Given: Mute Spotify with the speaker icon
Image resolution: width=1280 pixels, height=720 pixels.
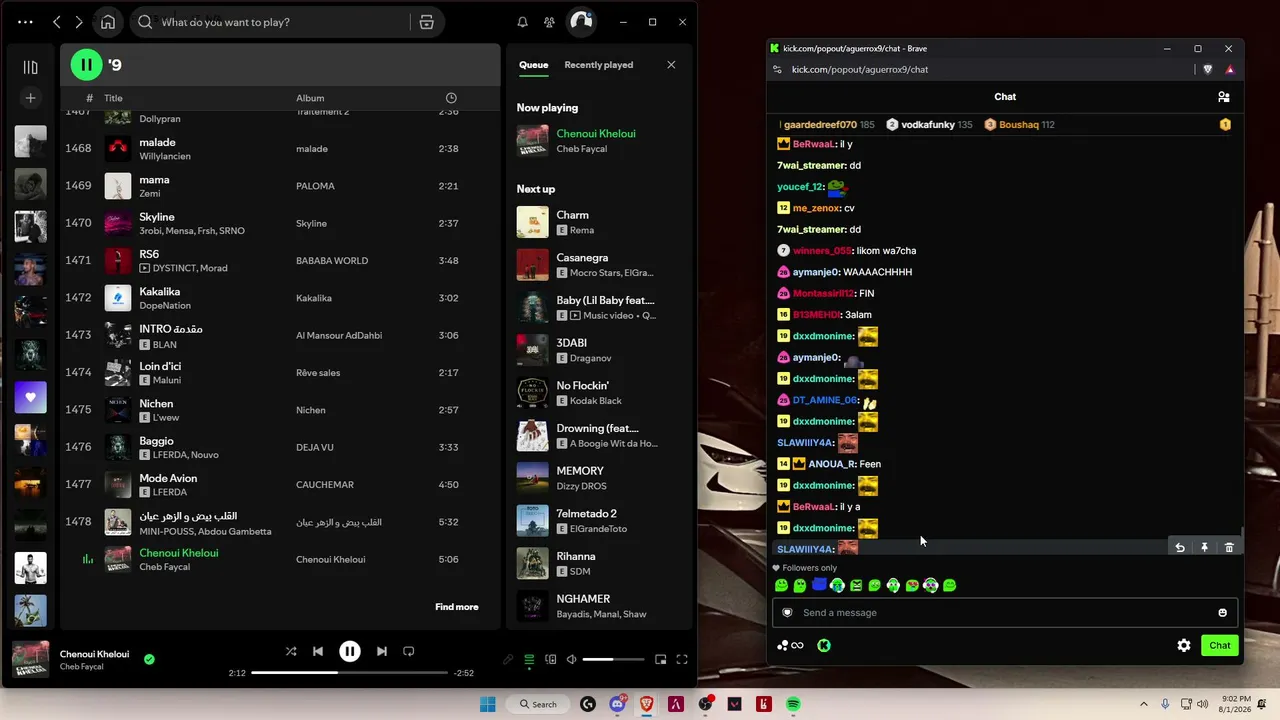Looking at the screenshot, I should click(571, 659).
